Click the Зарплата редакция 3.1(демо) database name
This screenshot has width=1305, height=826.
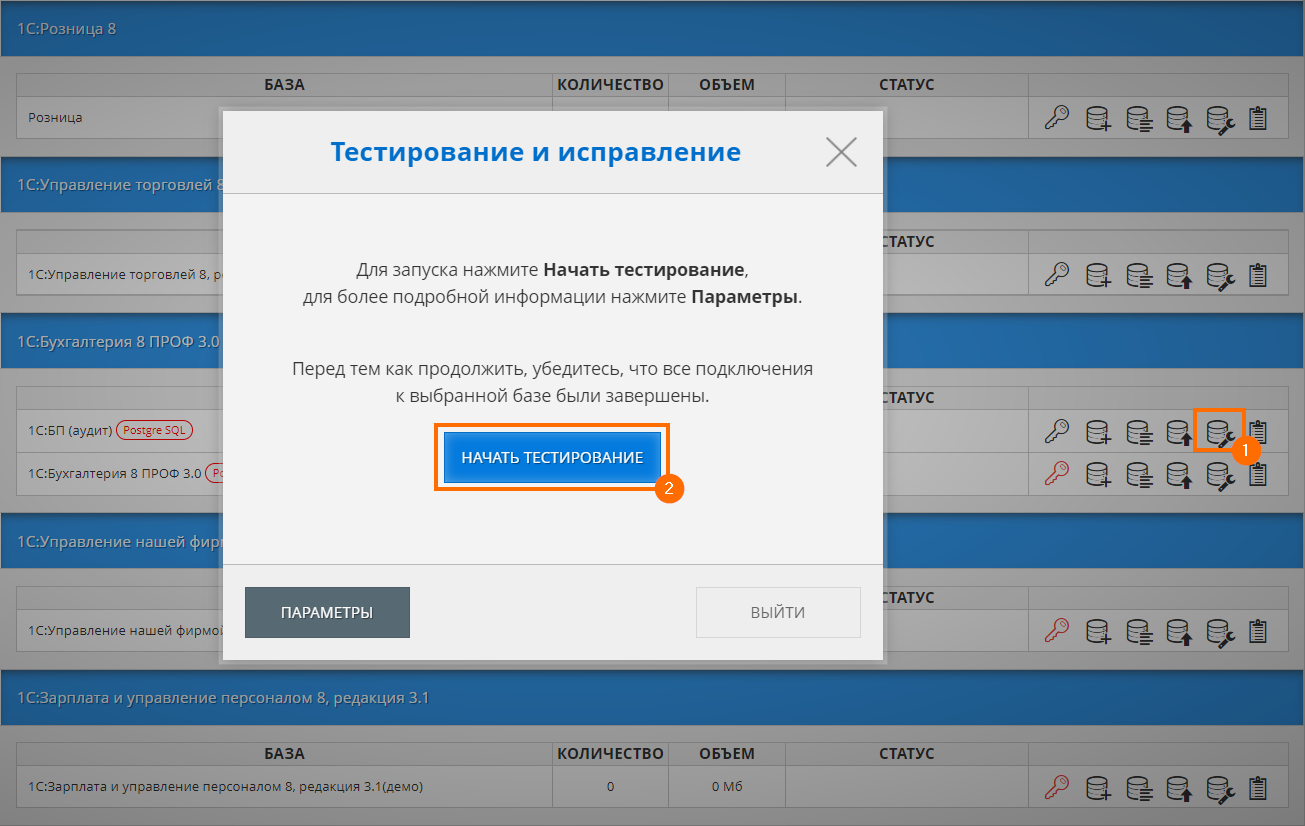(225, 786)
